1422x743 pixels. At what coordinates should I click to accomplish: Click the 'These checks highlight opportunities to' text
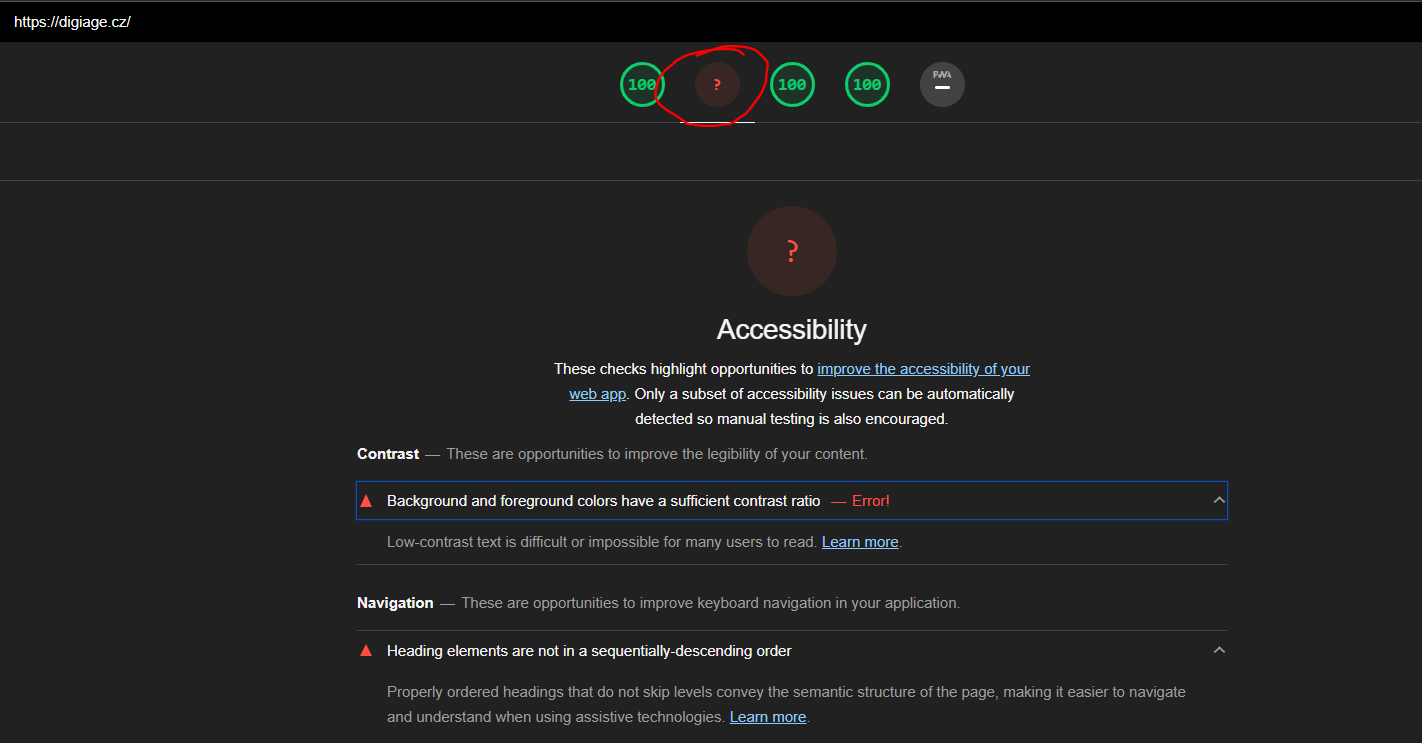(x=684, y=369)
